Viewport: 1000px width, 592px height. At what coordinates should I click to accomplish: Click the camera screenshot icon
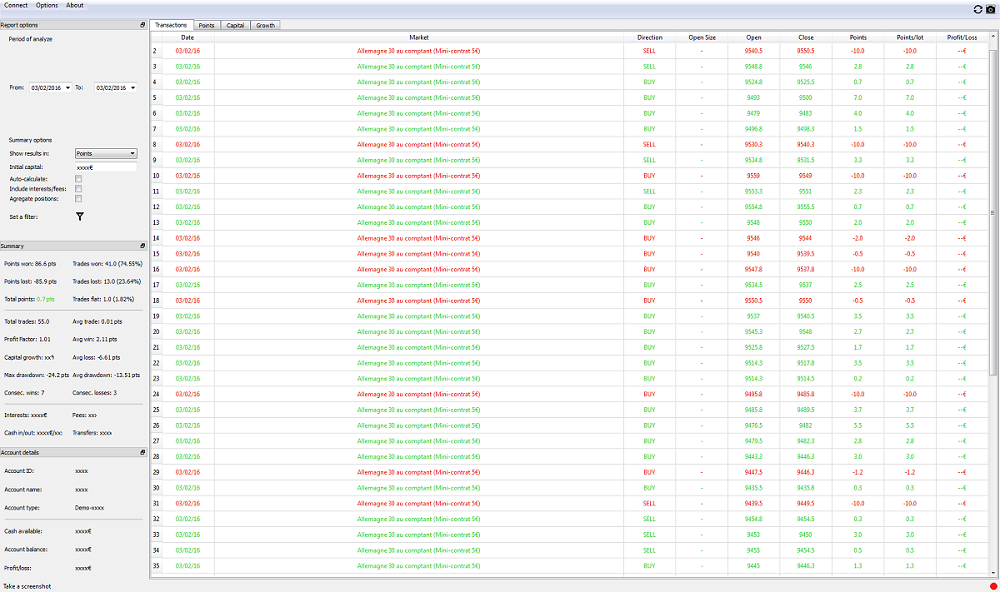pos(990,9)
